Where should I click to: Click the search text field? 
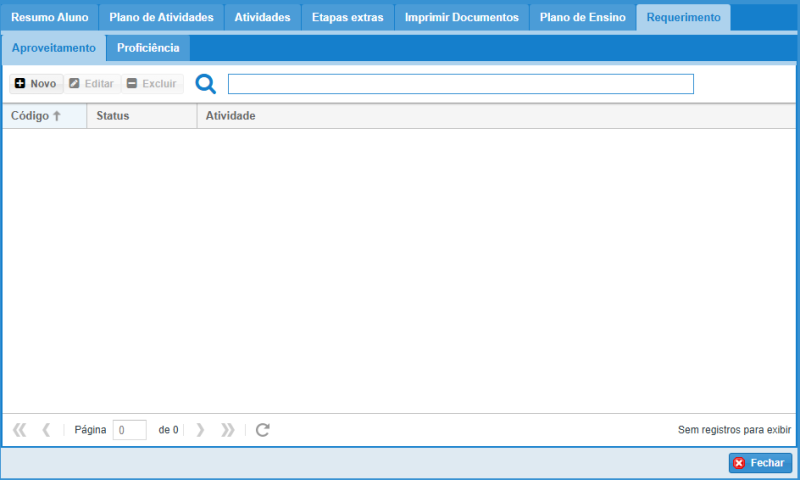[x=460, y=84]
